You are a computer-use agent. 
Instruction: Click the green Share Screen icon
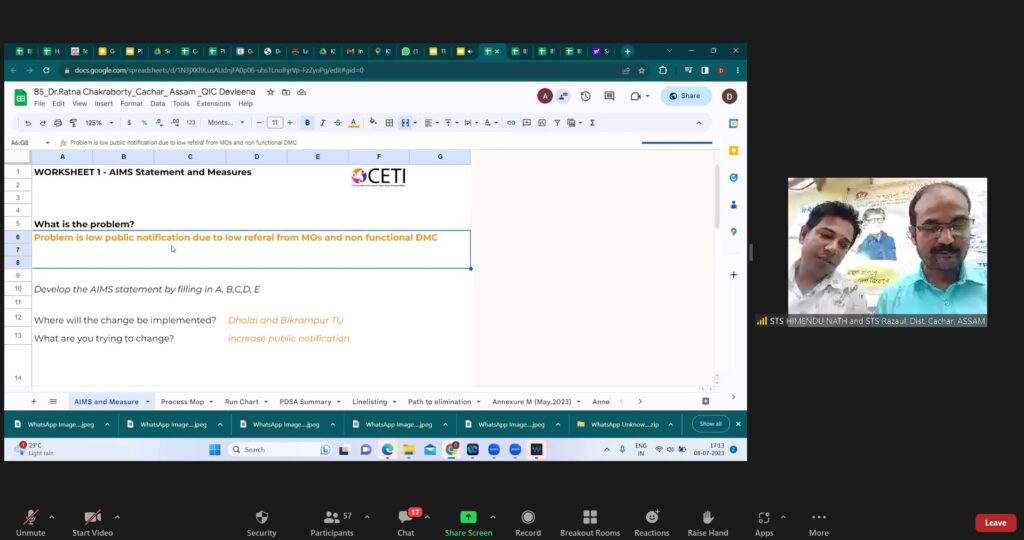coord(468,517)
